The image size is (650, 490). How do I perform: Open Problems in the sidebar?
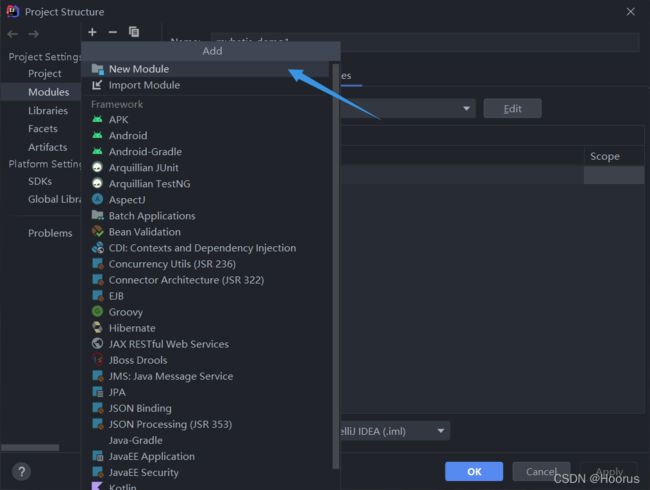coord(50,233)
